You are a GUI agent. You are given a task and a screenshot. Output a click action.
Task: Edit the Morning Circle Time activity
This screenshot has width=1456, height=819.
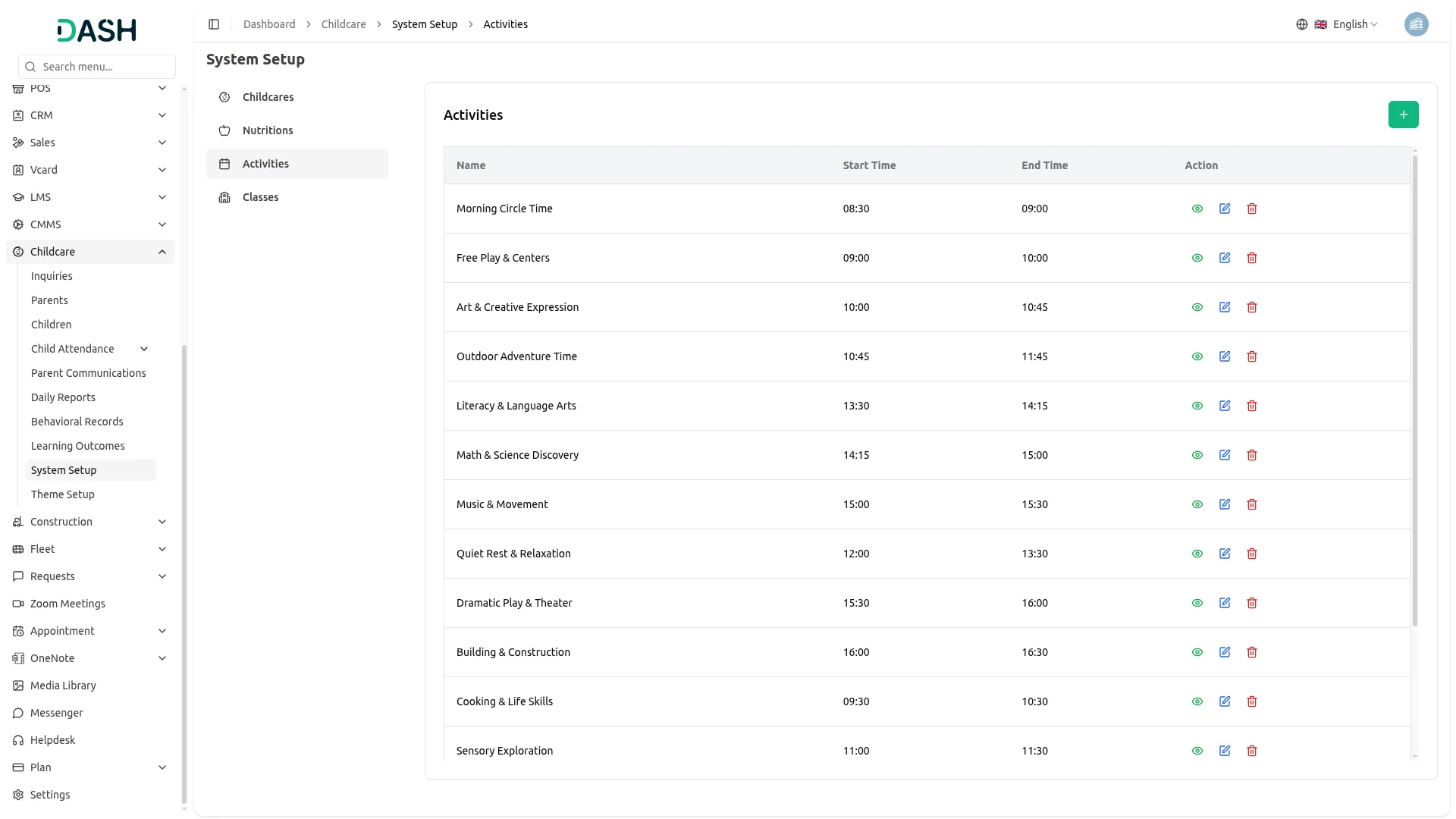(1224, 209)
